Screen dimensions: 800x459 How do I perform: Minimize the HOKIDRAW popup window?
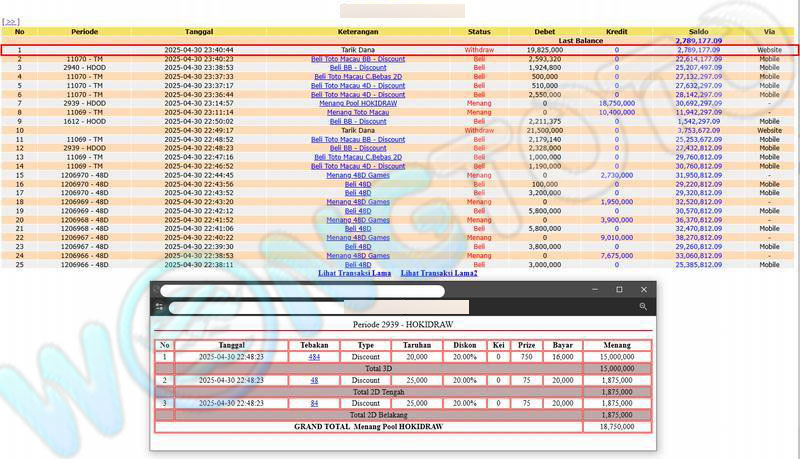tap(594, 290)
